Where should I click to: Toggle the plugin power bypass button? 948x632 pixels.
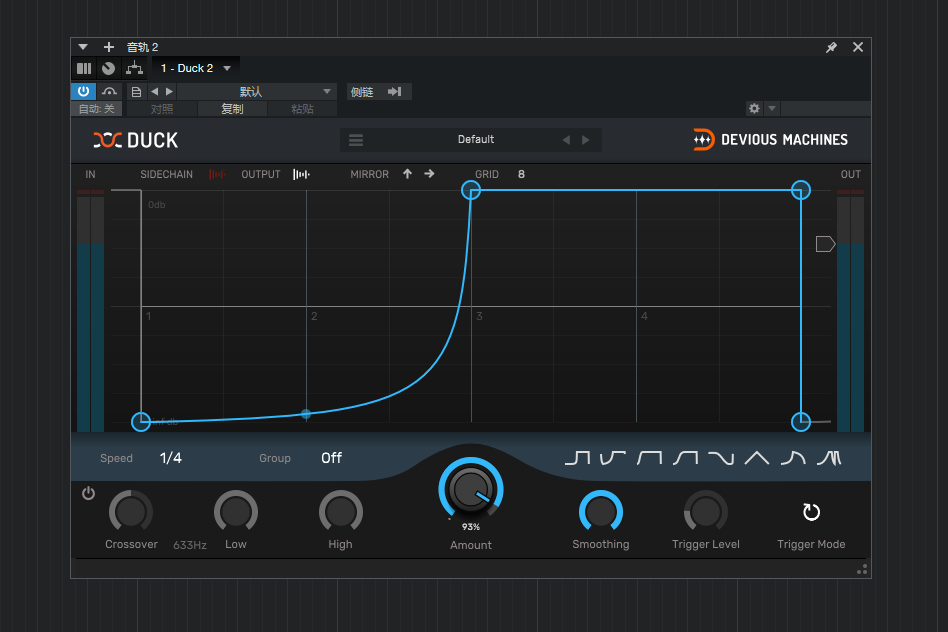[x=83, y=91]
